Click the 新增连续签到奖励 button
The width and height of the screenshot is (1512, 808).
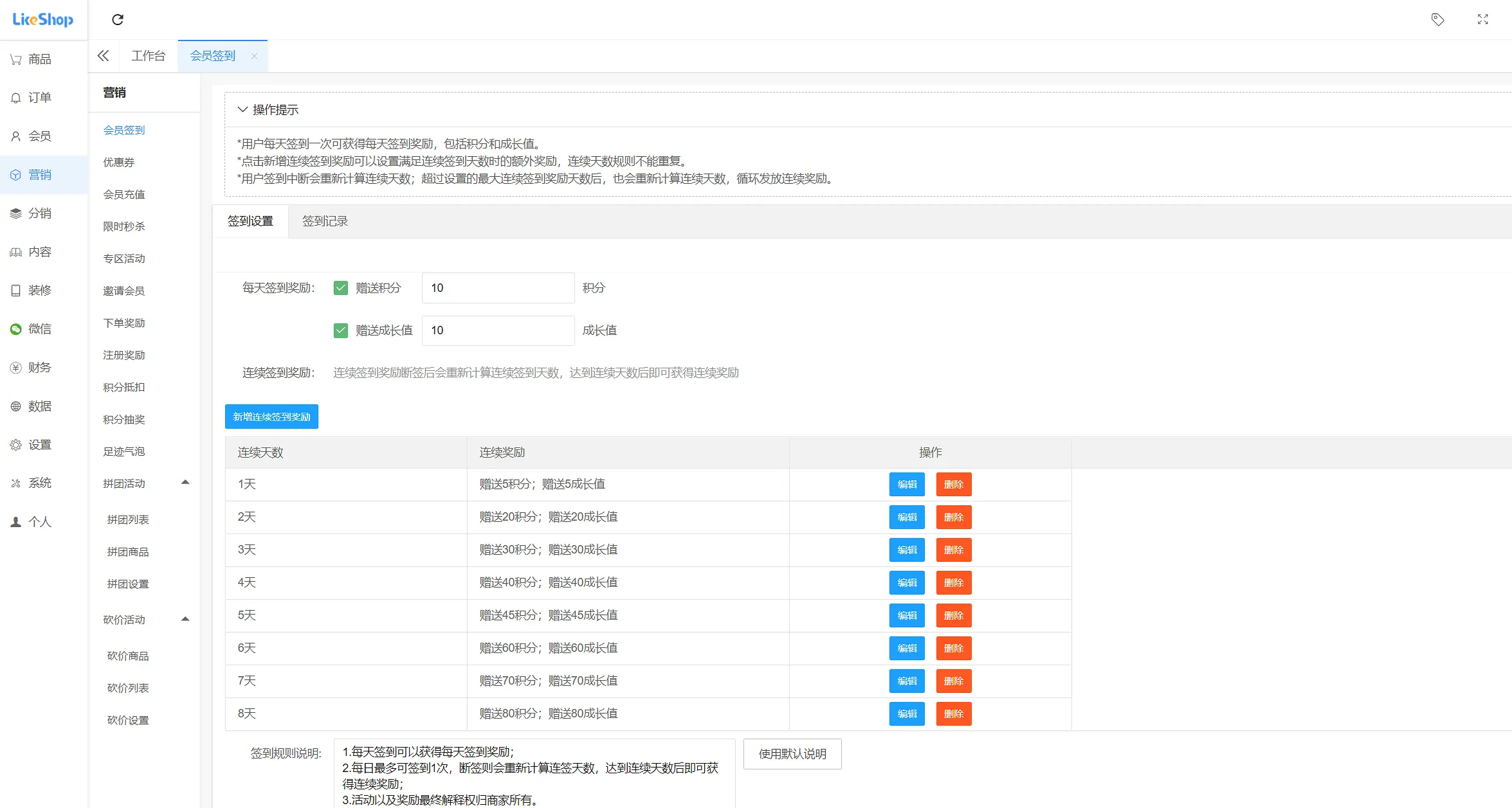pyautogui.click(x=271, y=416)
